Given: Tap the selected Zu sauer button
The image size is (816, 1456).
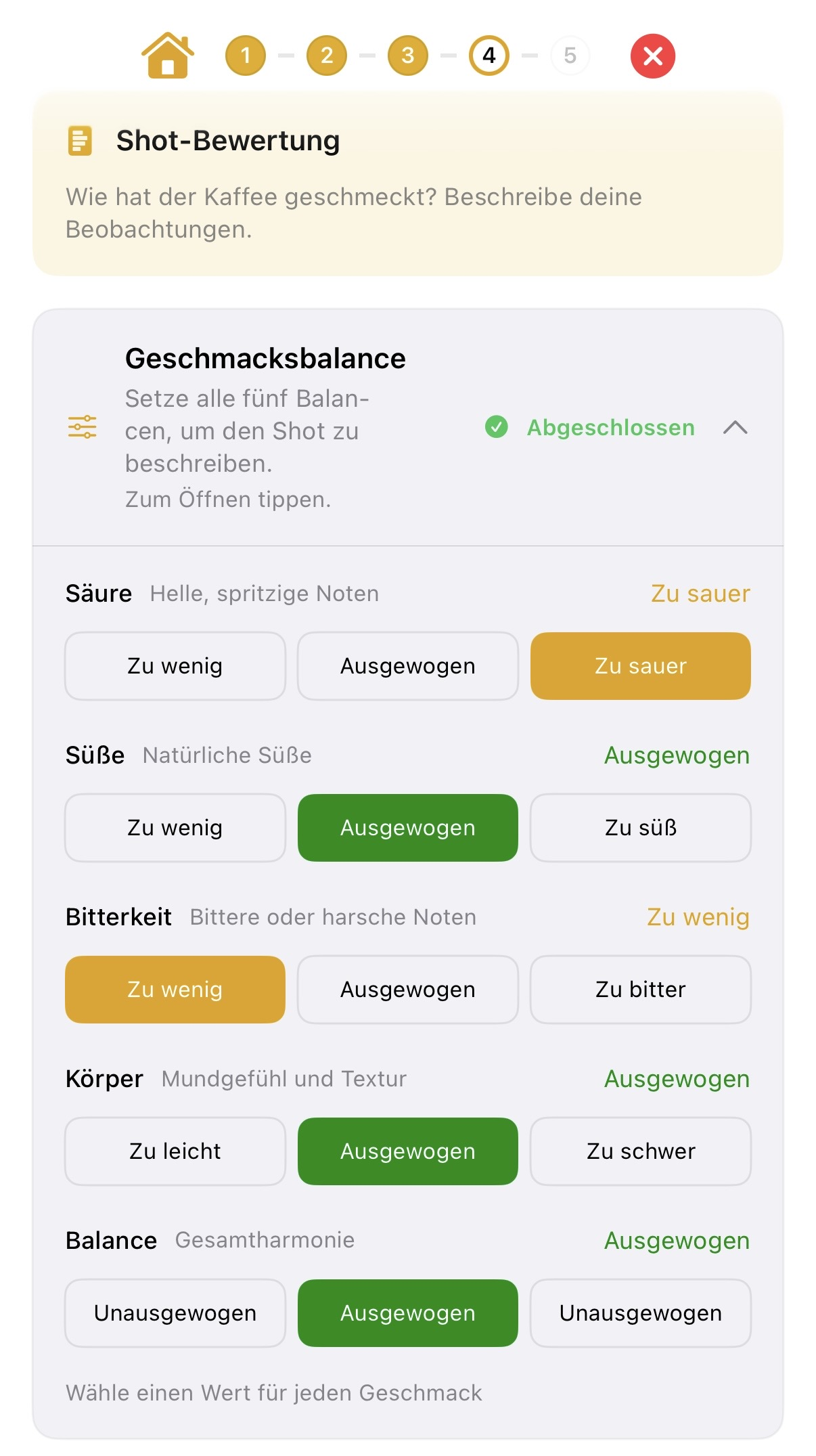Looking at the screenshot, I should click(640, 666).
